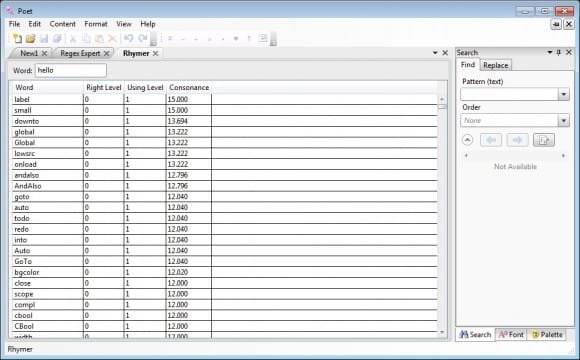Show the Font bottom panel tab
The height and width of the screenshot is (360, 580).
(511, 335)
